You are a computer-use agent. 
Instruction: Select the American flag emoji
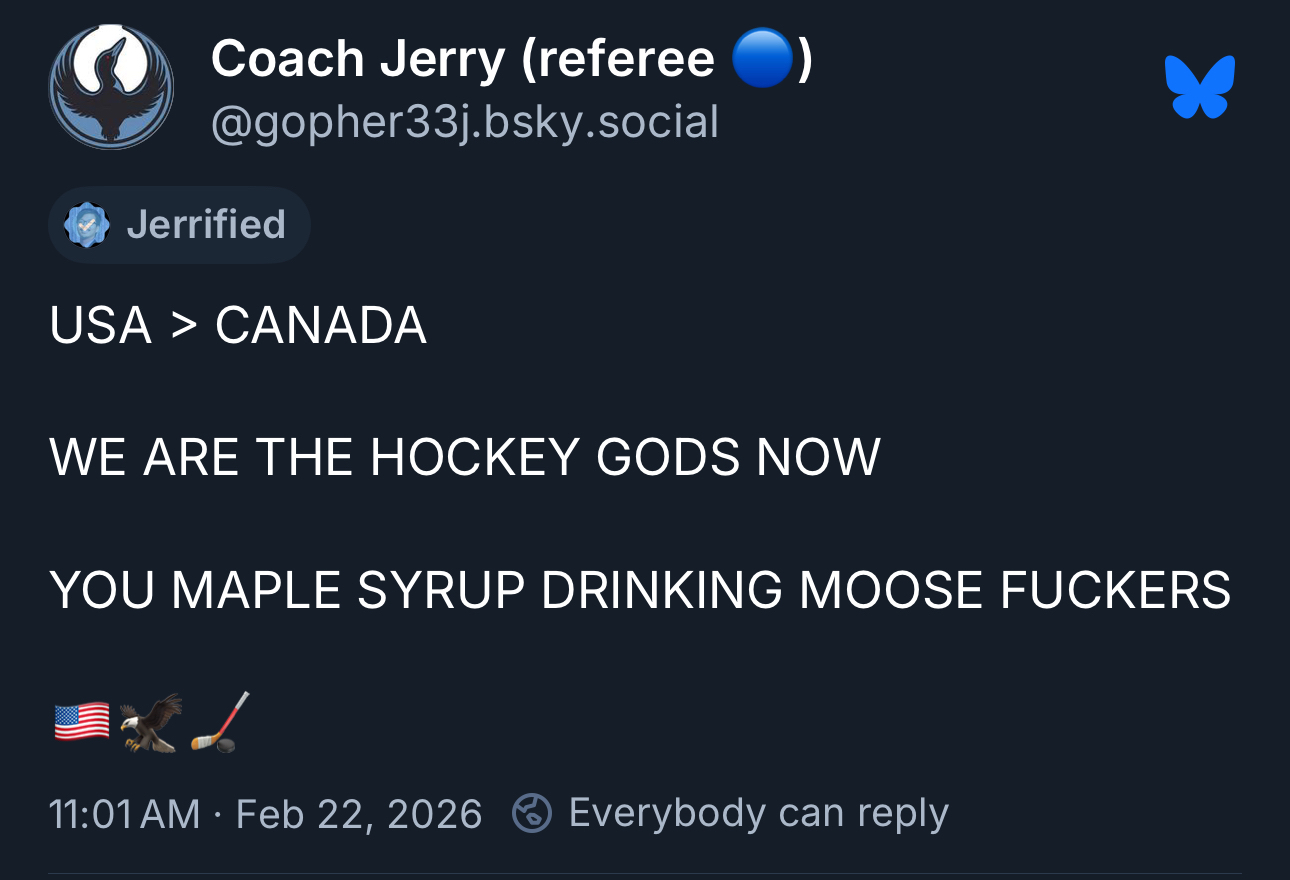click(x=81, y=721)
